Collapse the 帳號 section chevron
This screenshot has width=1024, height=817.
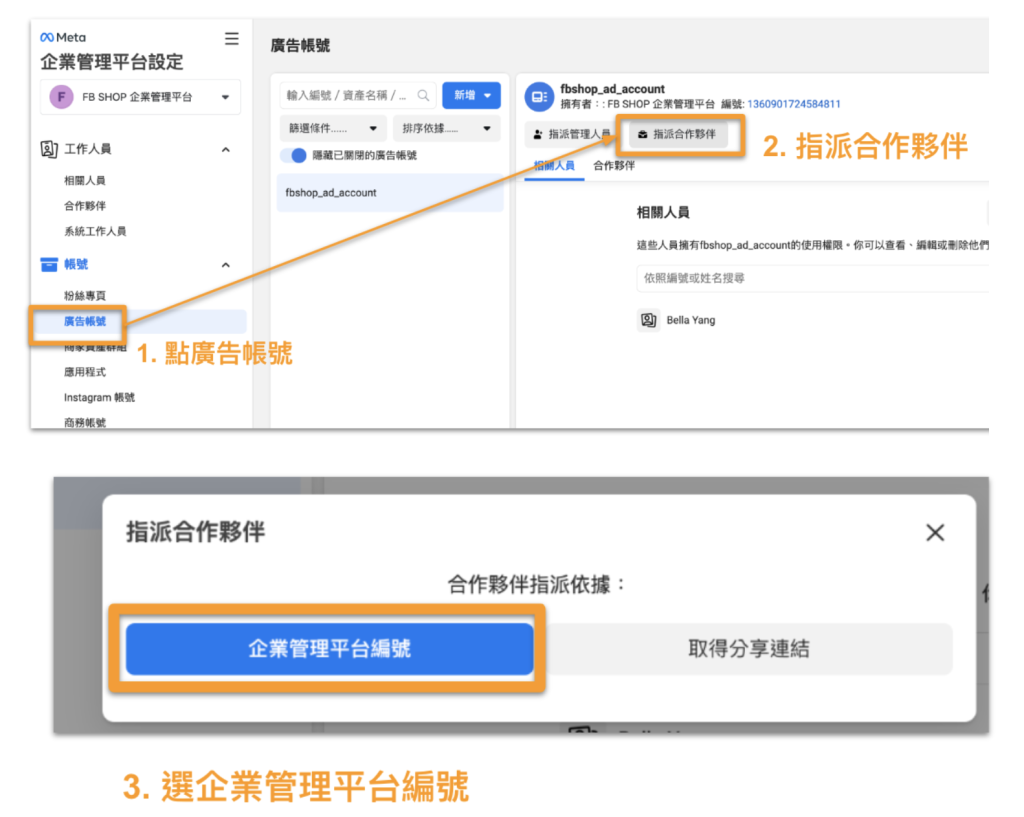(x=227, y=264)
